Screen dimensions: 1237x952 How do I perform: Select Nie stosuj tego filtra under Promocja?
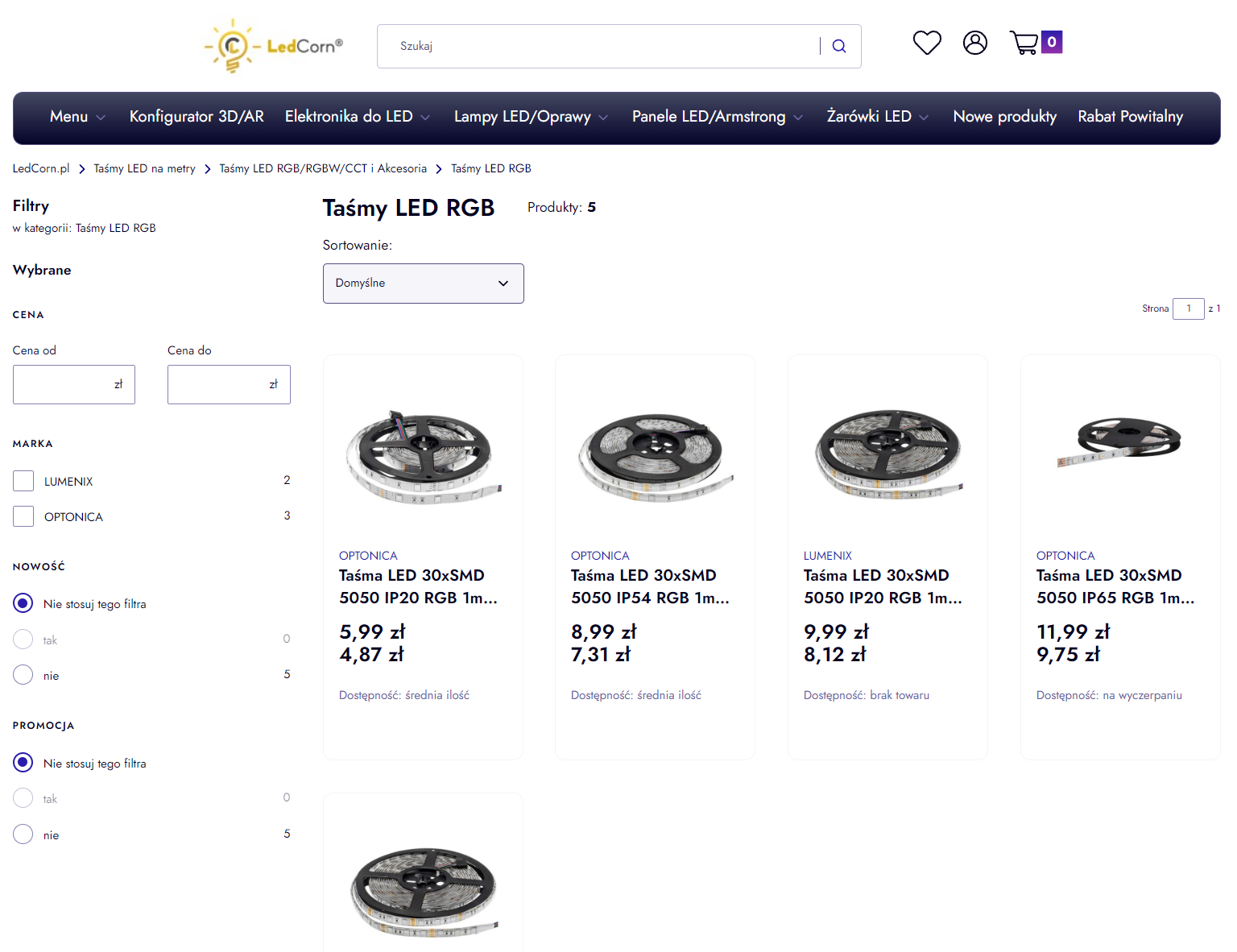click(x=23, y=763)
